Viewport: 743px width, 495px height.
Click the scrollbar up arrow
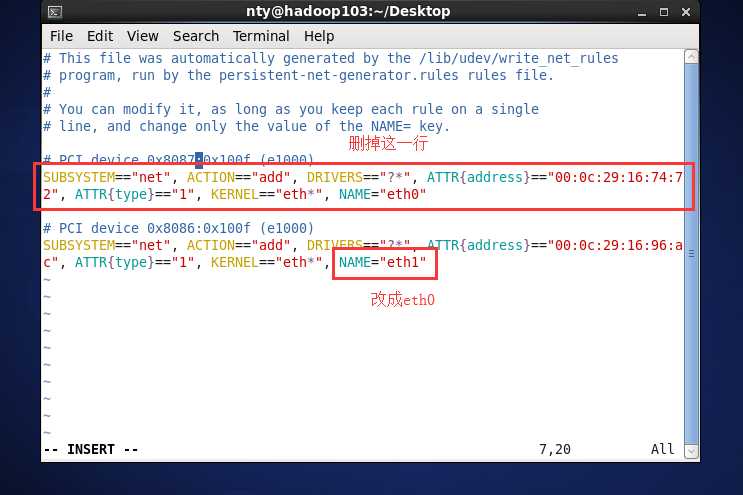(691, 57)
